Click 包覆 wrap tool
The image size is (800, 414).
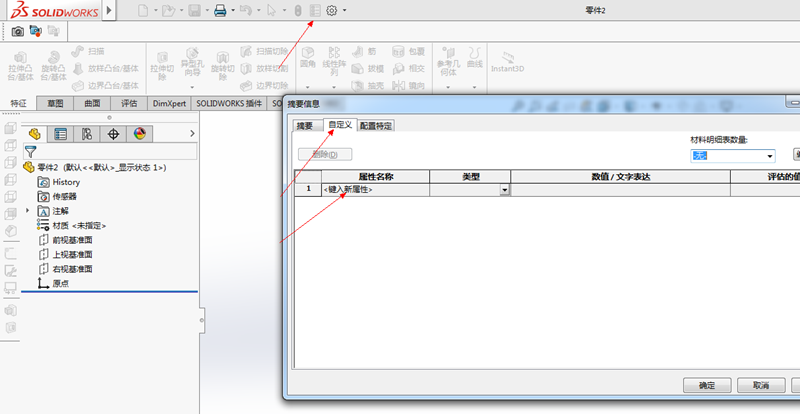coord(409,51)
